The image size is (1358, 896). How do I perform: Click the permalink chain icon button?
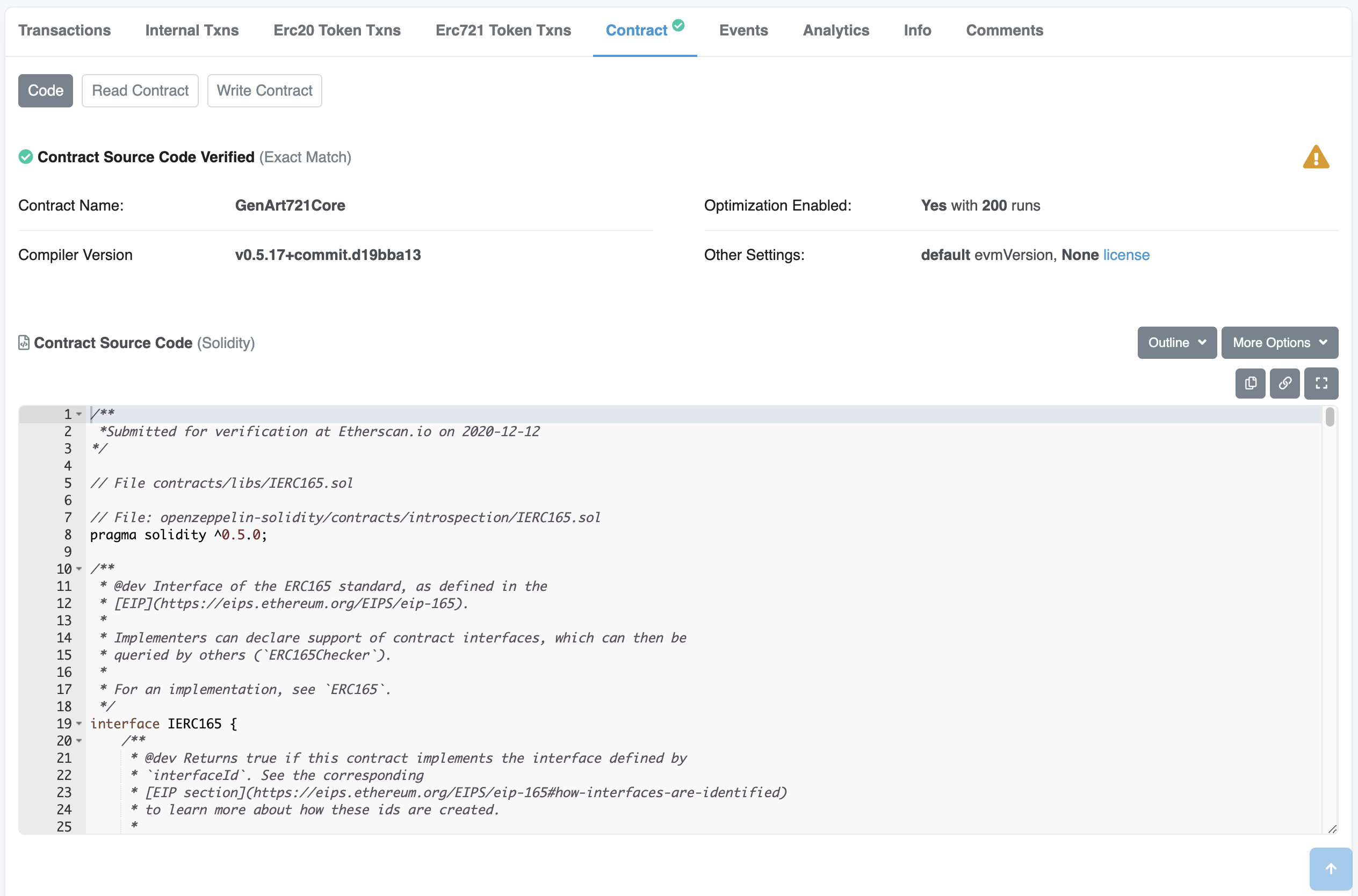click(1285, 383)
